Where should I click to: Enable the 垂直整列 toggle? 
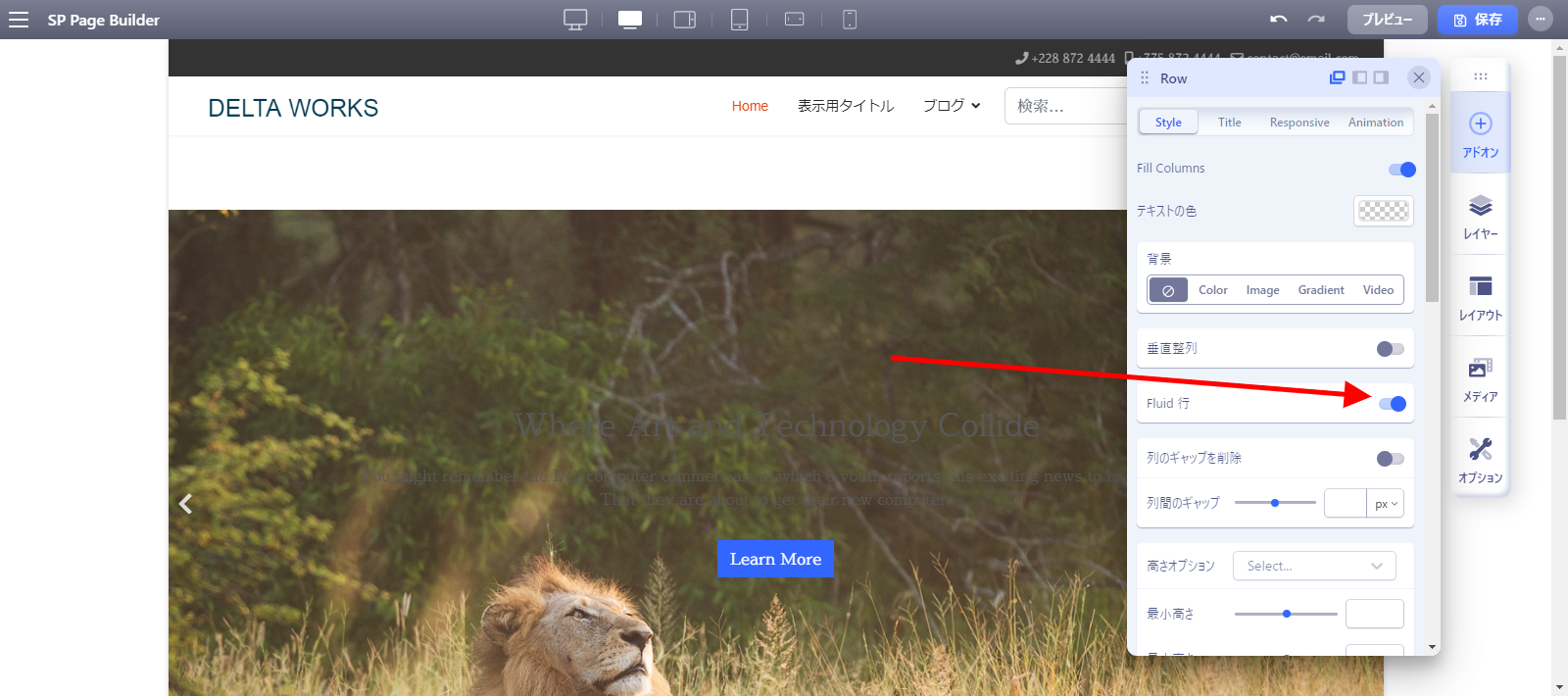pos(1390,349)
